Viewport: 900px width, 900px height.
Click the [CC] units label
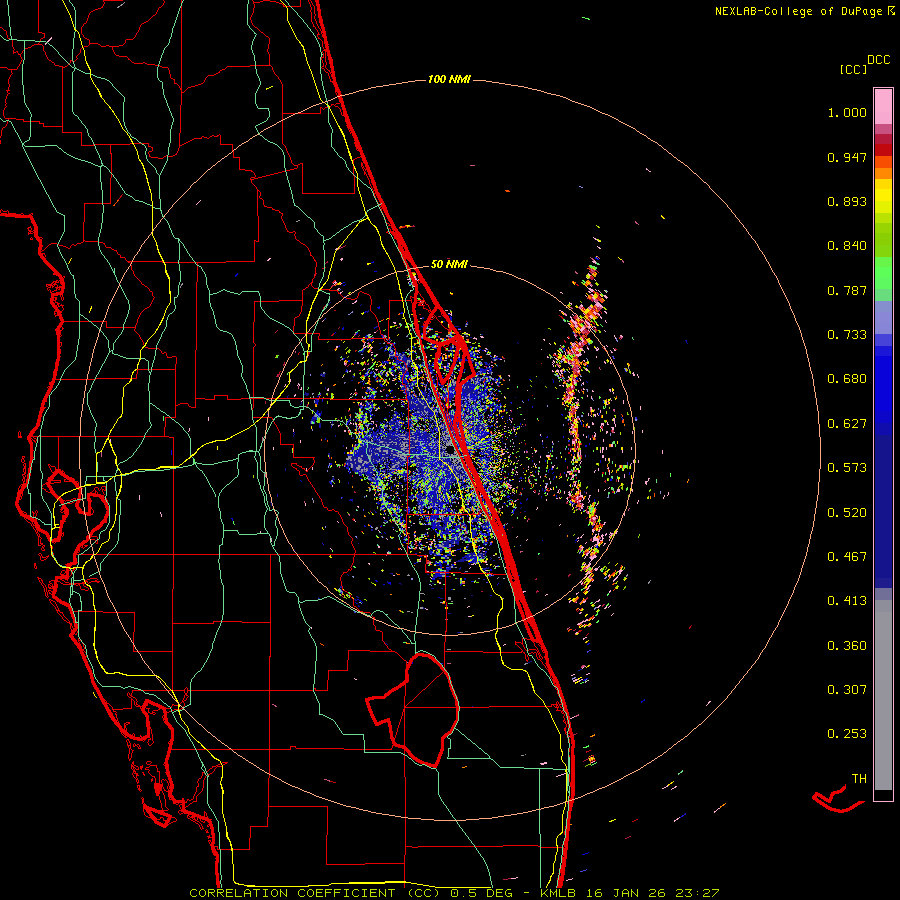pyautogui.click(x=853, y=69)
